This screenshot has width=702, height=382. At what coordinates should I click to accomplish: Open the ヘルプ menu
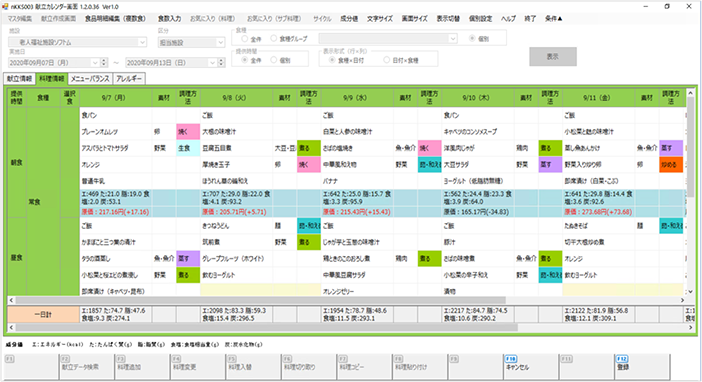pyautogui.click(x=508, y=19)
